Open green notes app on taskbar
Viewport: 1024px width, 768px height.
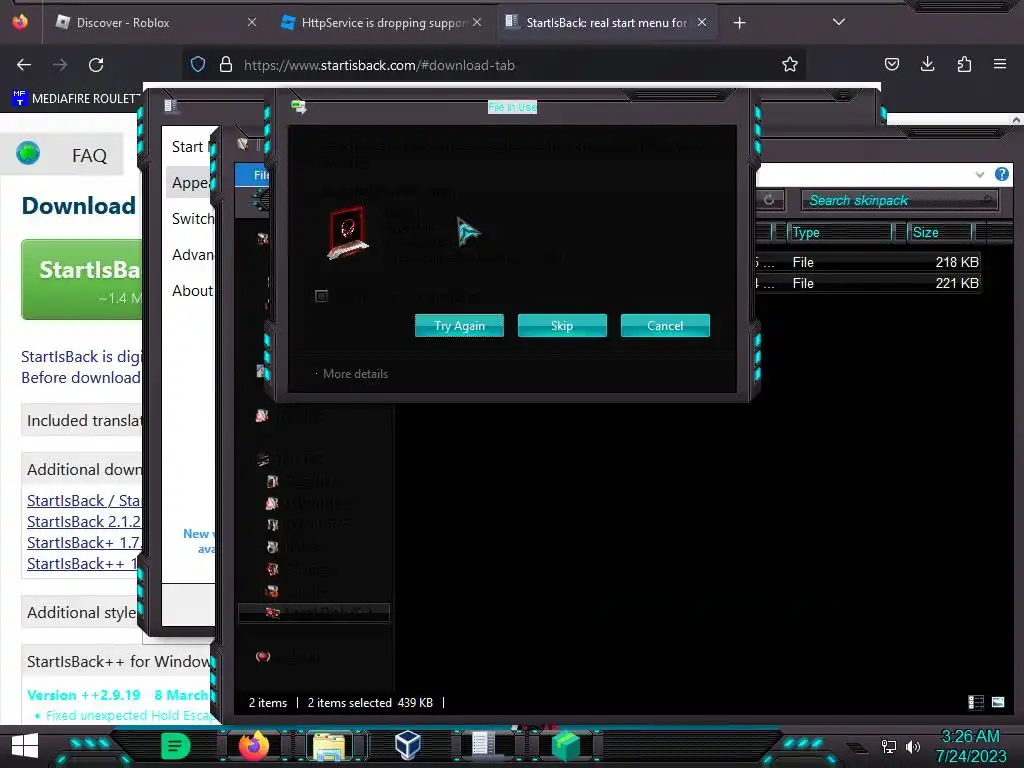point(175,746)
